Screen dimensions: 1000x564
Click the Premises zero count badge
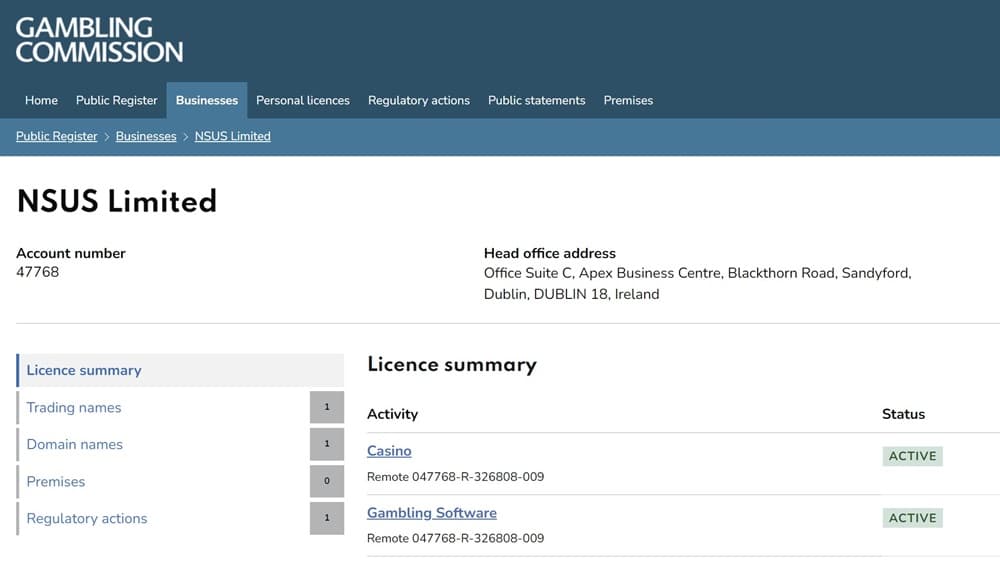point(327,481)
